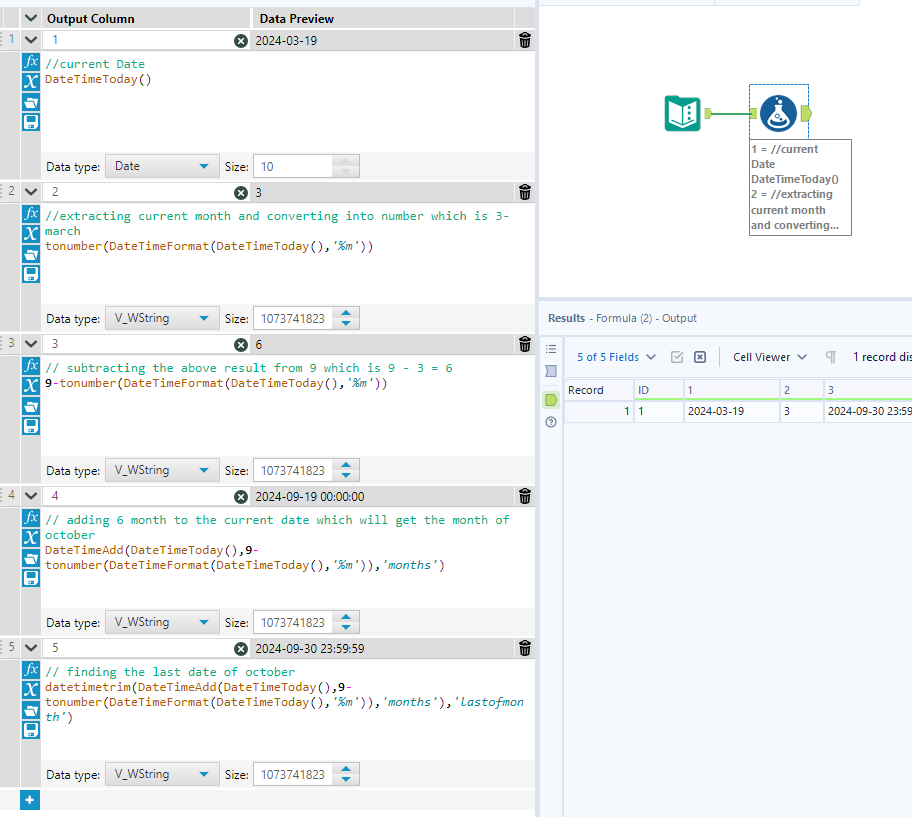Viewport: 912px width, 817px height.
Task: Select the Formula tool on the canvas
Action: pos(779,113)
